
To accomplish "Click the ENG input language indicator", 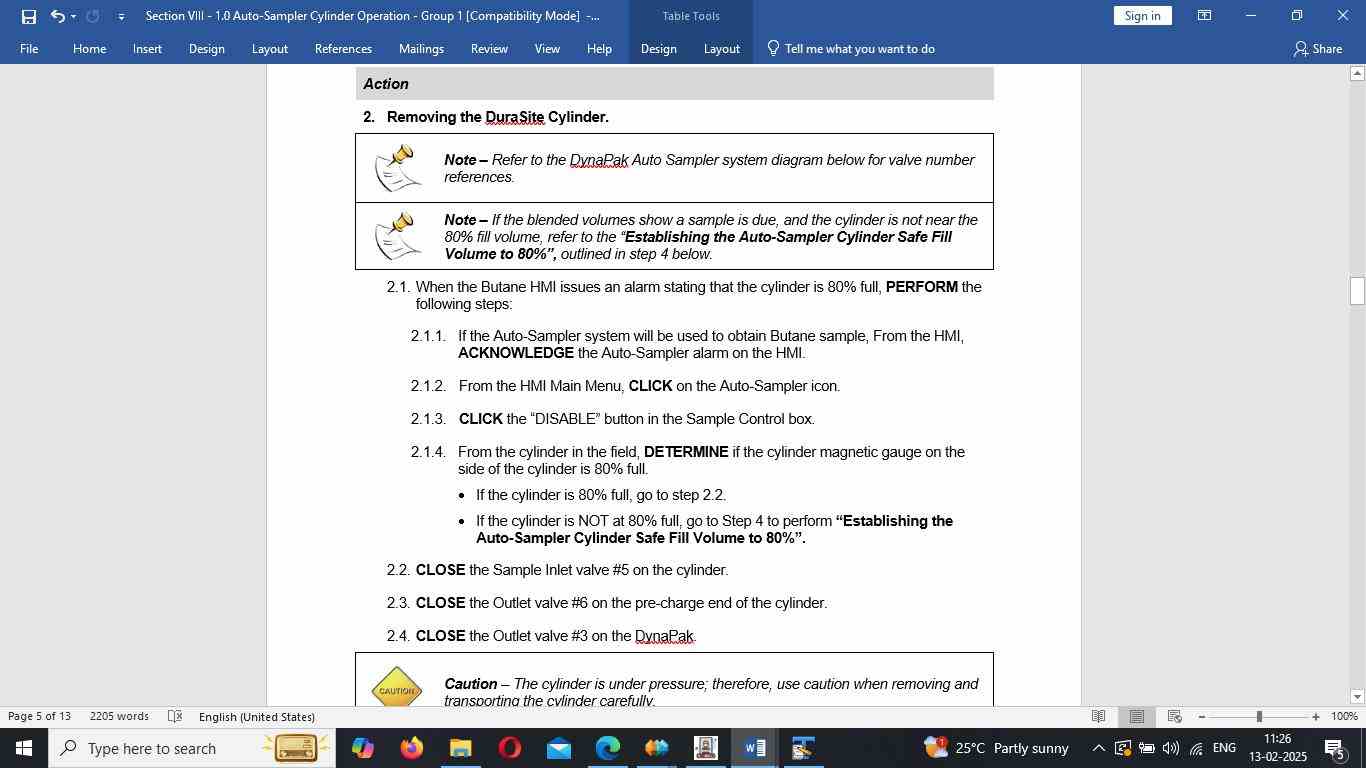I will click(1224, 748).
